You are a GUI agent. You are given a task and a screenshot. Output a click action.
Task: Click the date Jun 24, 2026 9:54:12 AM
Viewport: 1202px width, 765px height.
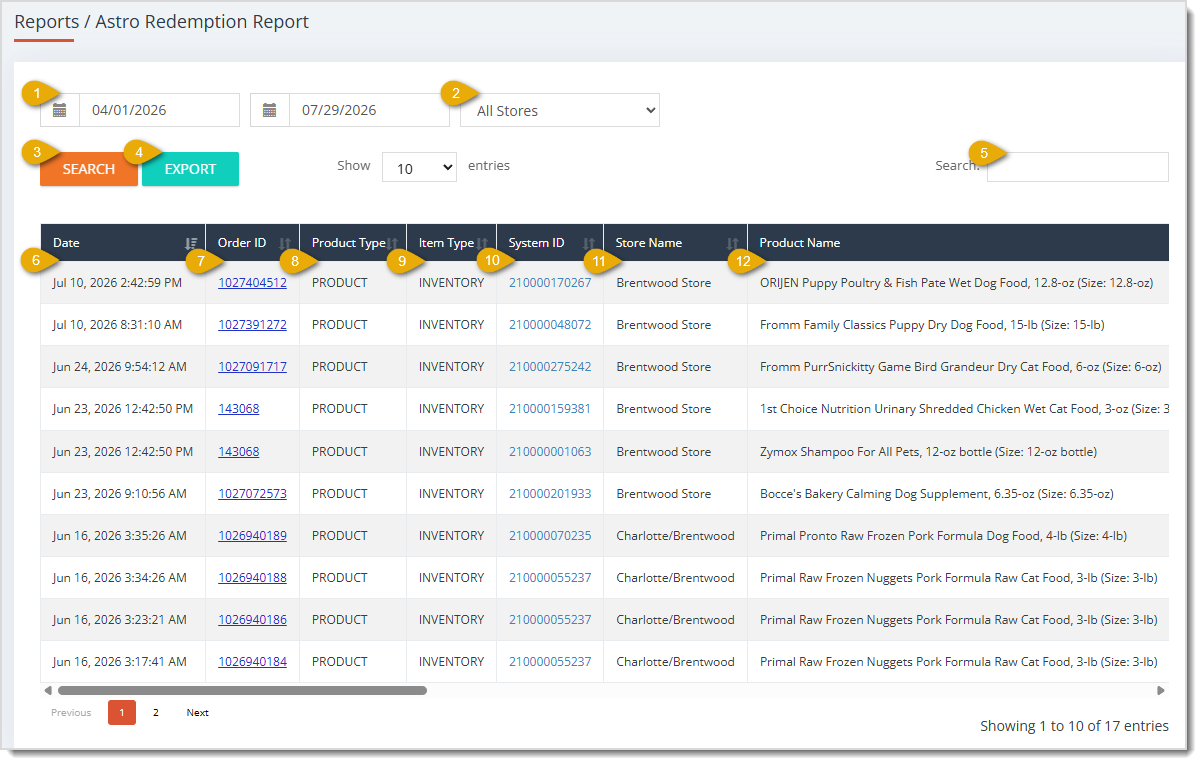pos(120,367)
